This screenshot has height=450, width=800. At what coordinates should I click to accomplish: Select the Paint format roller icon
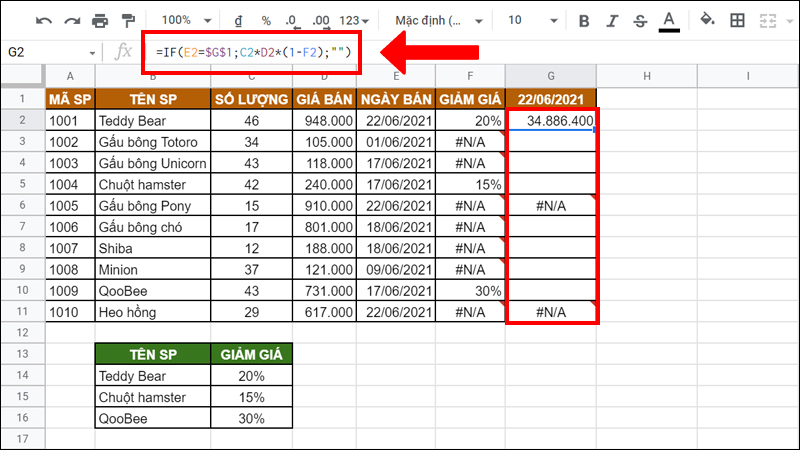click(x=128, y=21)
